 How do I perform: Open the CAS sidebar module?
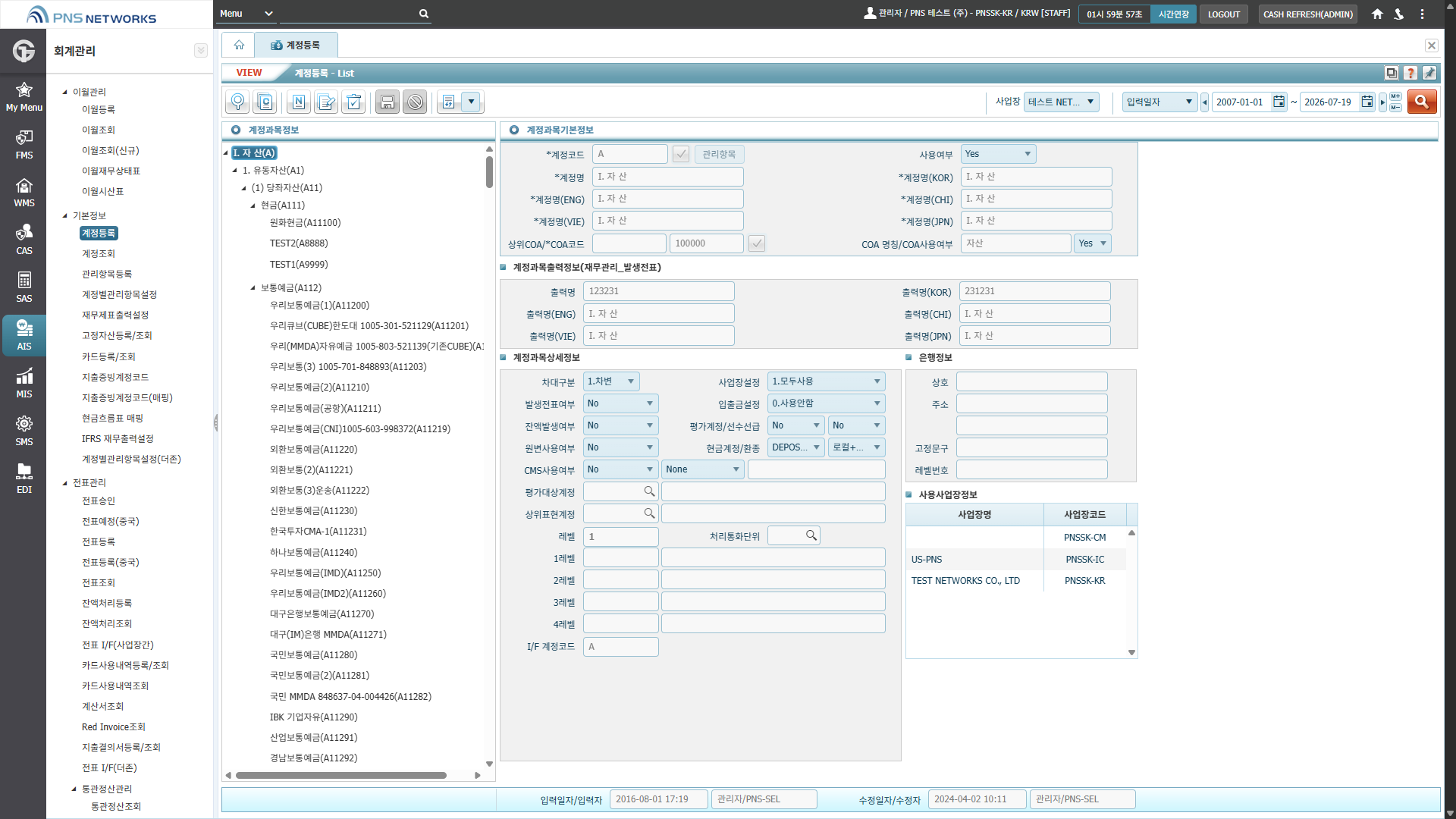click(x=24, y=240)
